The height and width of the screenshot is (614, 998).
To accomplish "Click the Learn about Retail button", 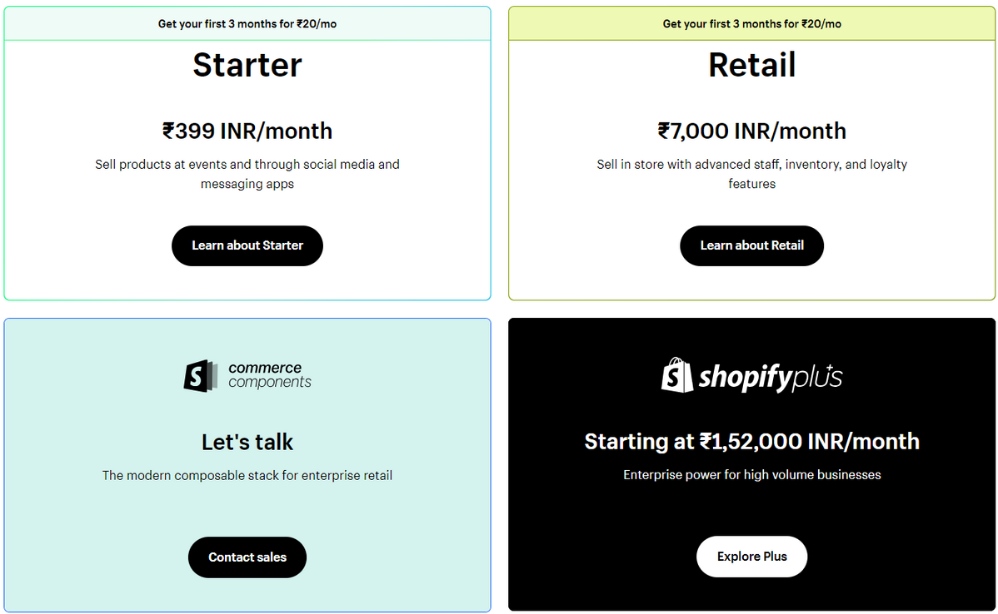I will [x=751, y=245].
